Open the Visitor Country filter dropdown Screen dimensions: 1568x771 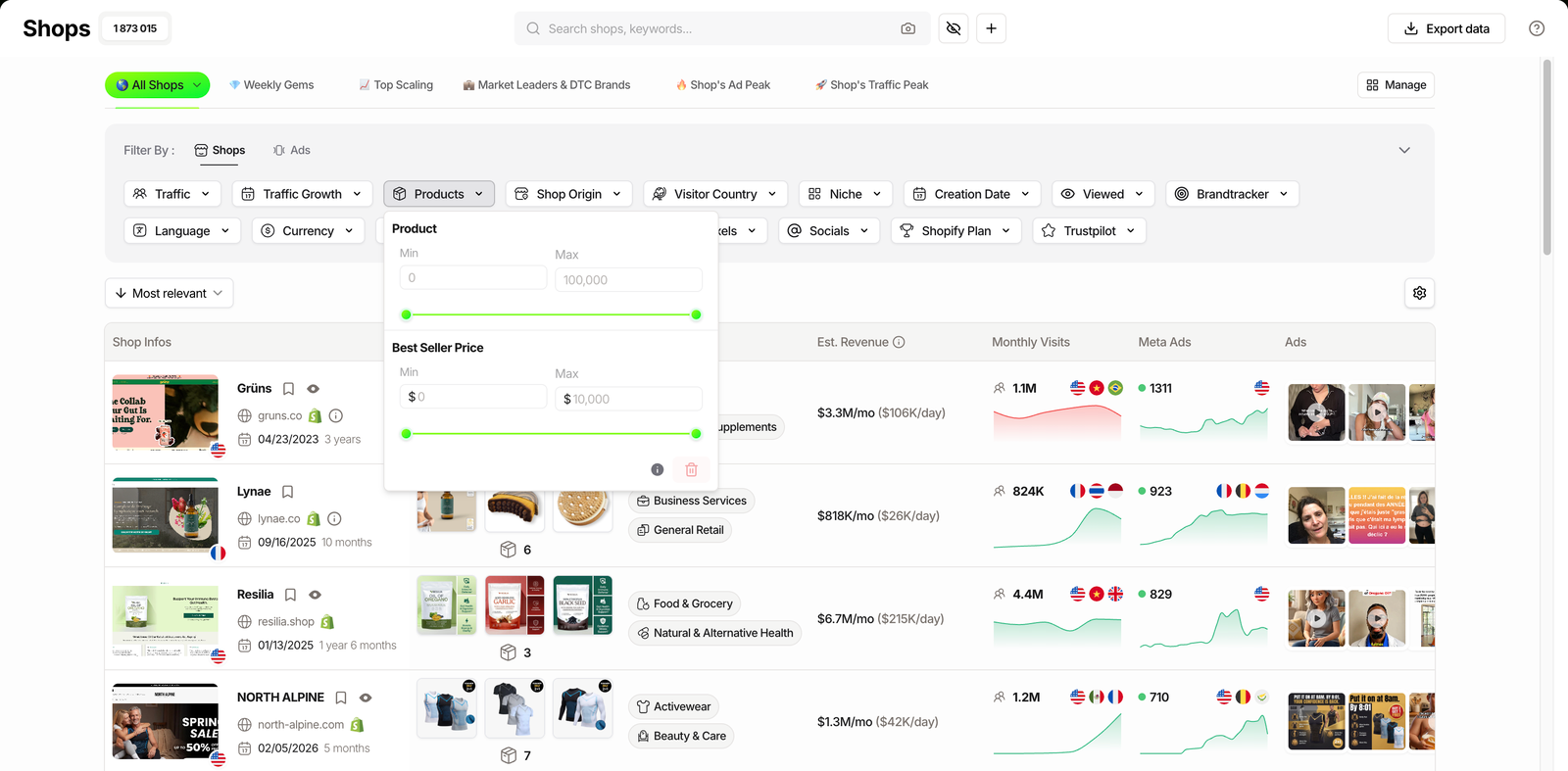(x=716, y=194)
